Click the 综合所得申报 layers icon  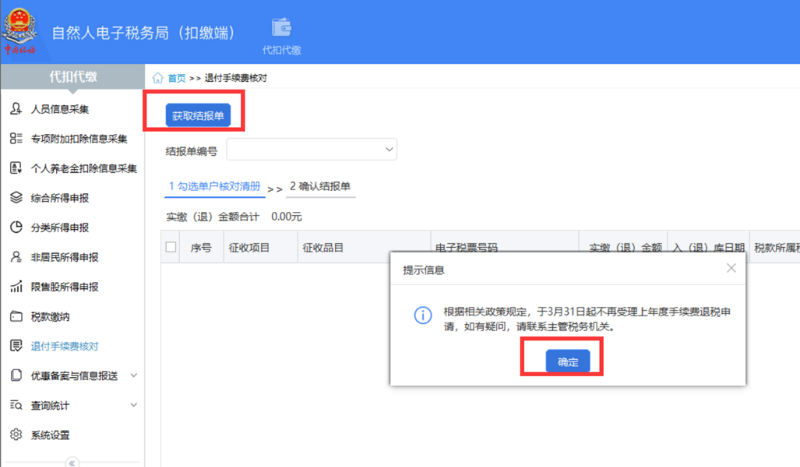[x=16, y=198]
